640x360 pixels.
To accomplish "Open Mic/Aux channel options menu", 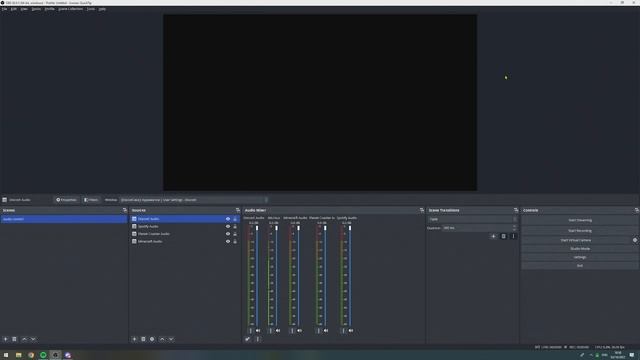I will (x=270, y=331).
